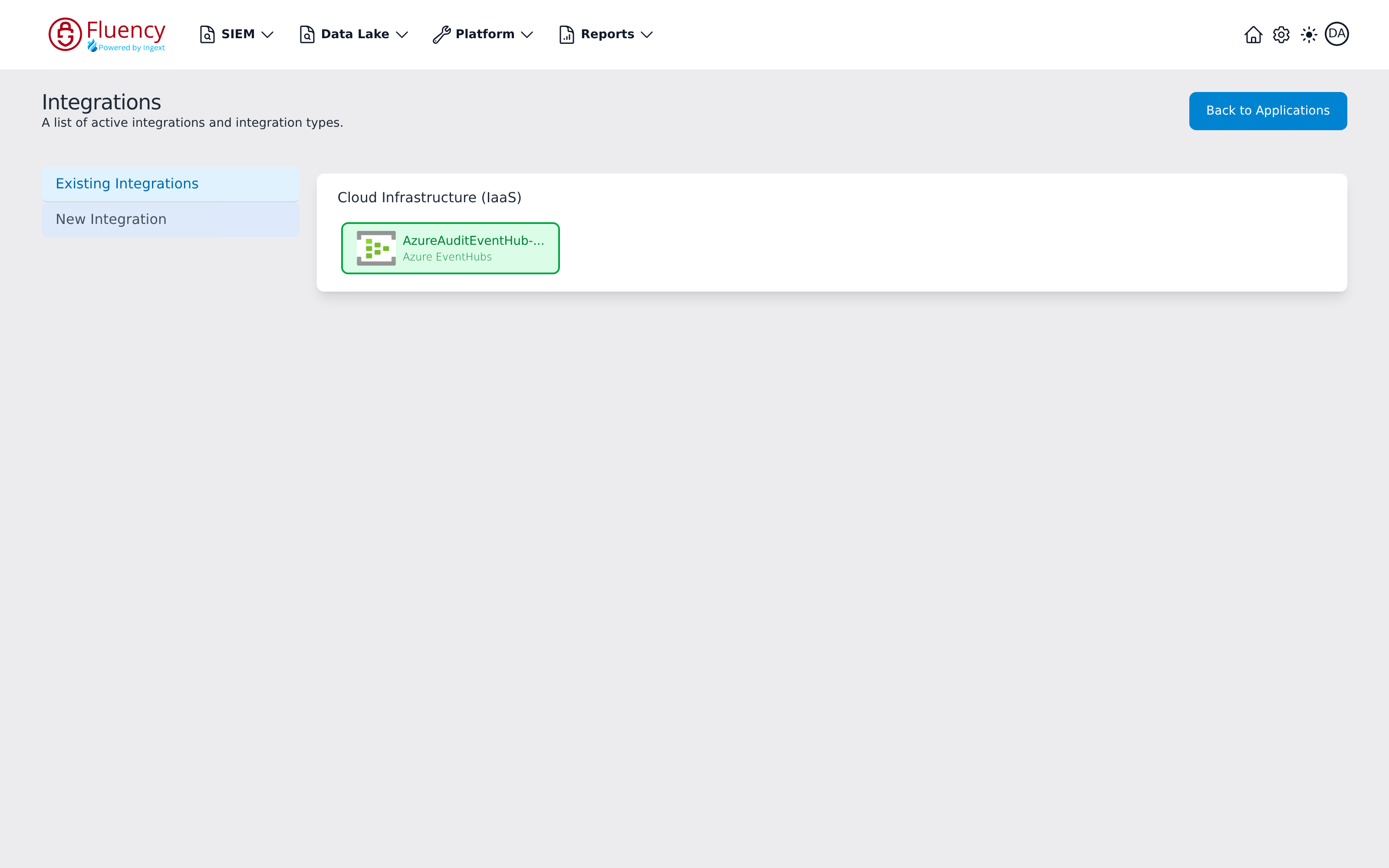Click the SIEM document search icon
Screen dimensions: 1389x868
[x=207, y=34]
